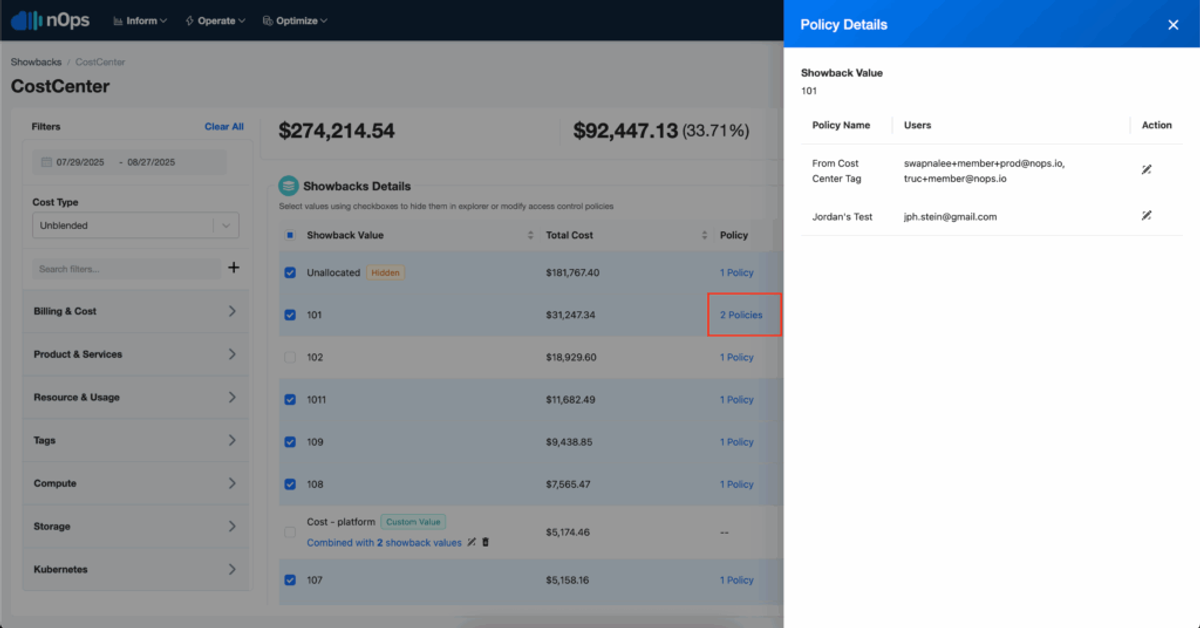The image size is (1200, 628).
Task: Click the Policy column header
Action: [x=734, y=236]
